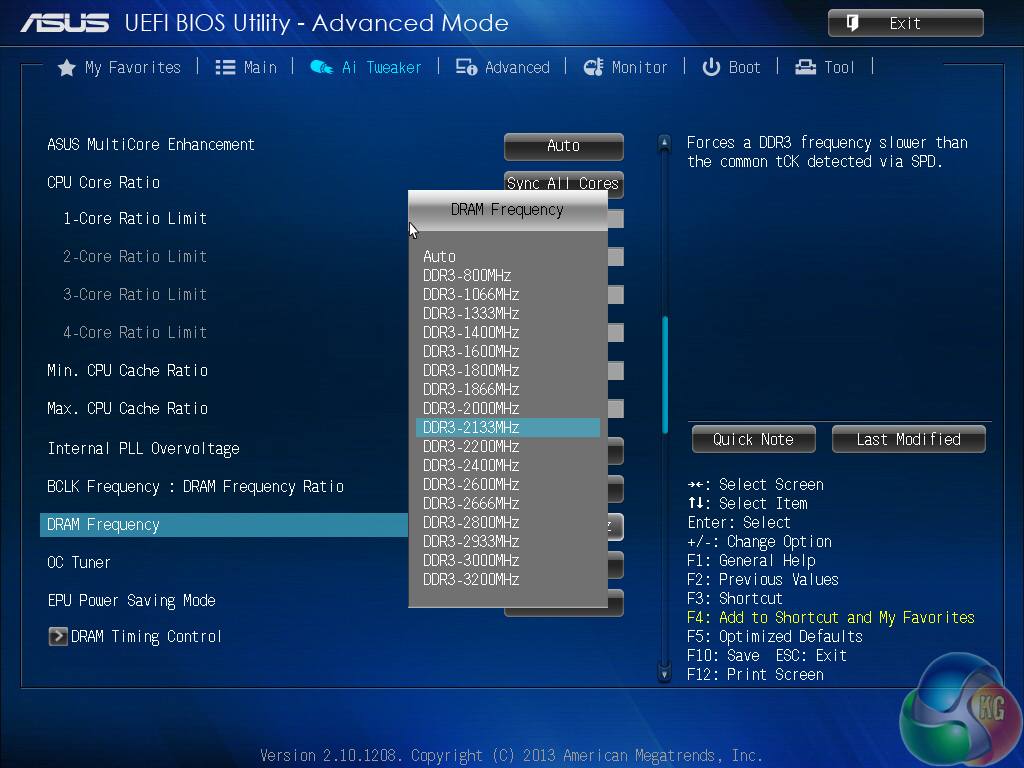Click the Boot power icon
The image size is (1024, 768).
(711, 67)
